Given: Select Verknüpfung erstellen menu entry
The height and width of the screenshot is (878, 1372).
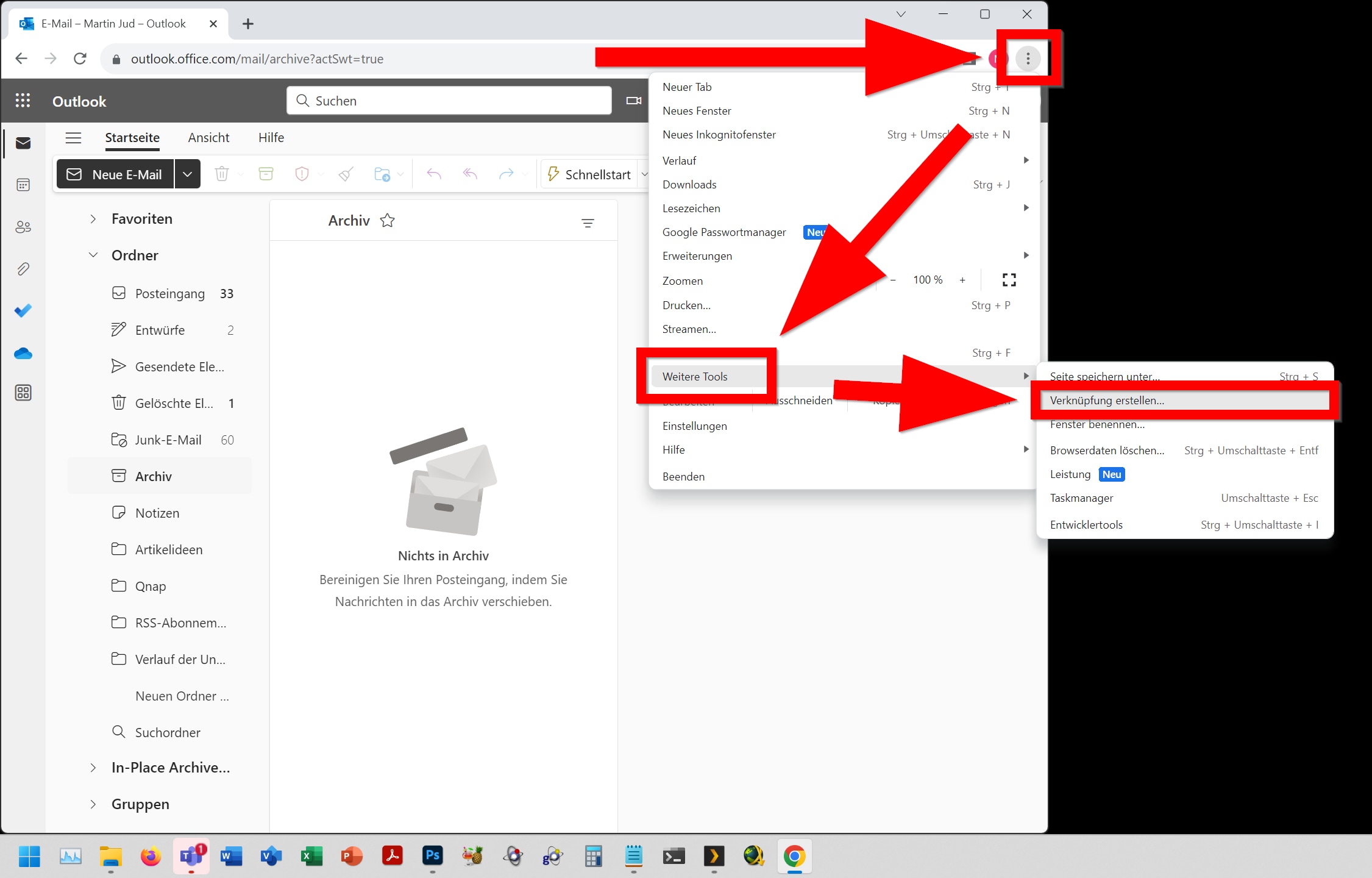Looking at the screenshot, I should pos(1106,401).
